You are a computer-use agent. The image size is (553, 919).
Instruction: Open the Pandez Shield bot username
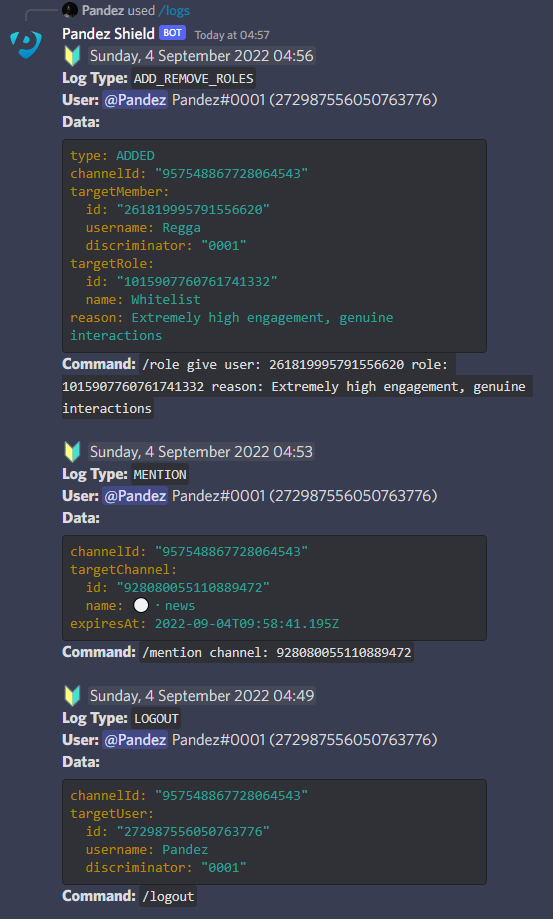coord(108,33)
